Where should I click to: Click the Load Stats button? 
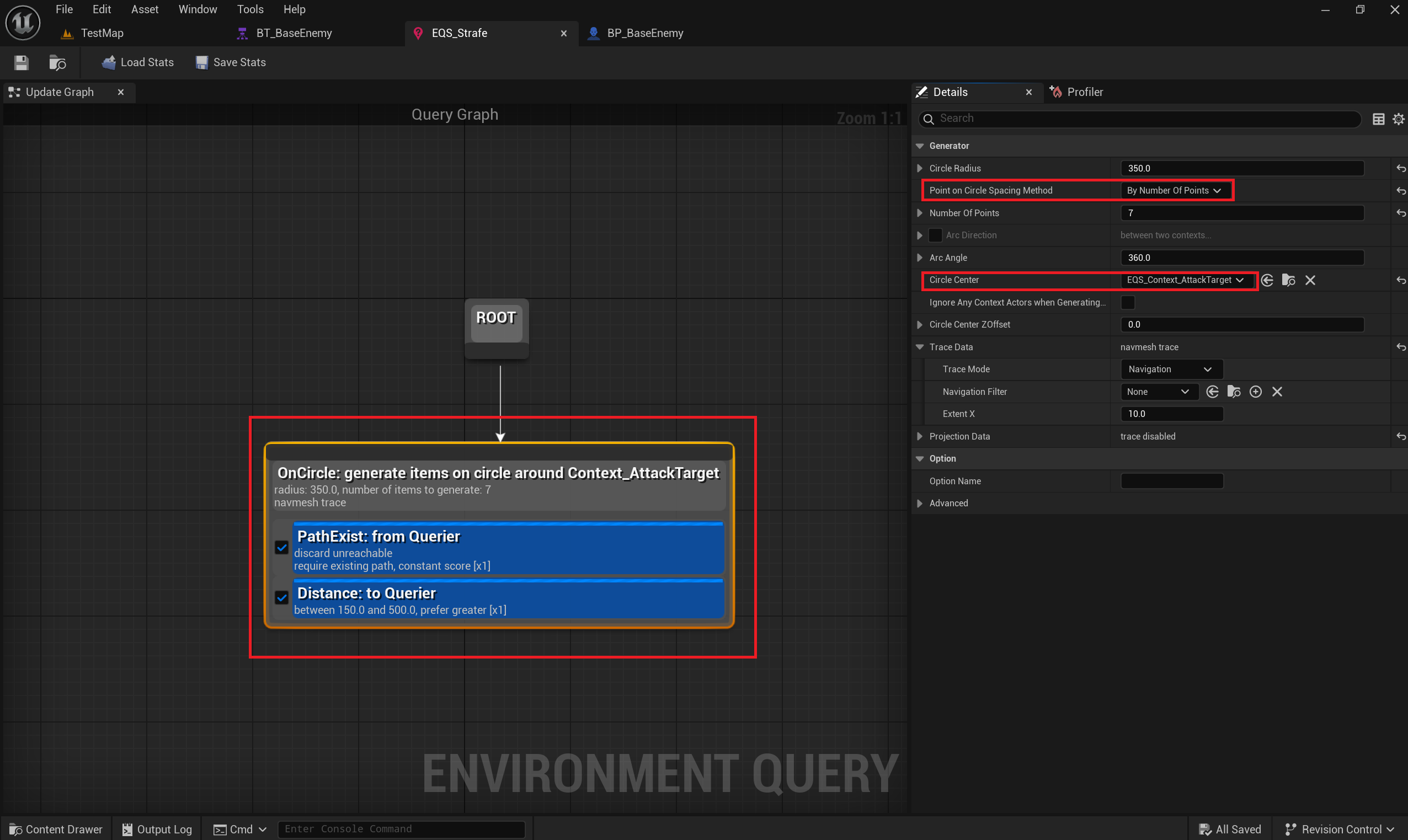coord(137,62)
